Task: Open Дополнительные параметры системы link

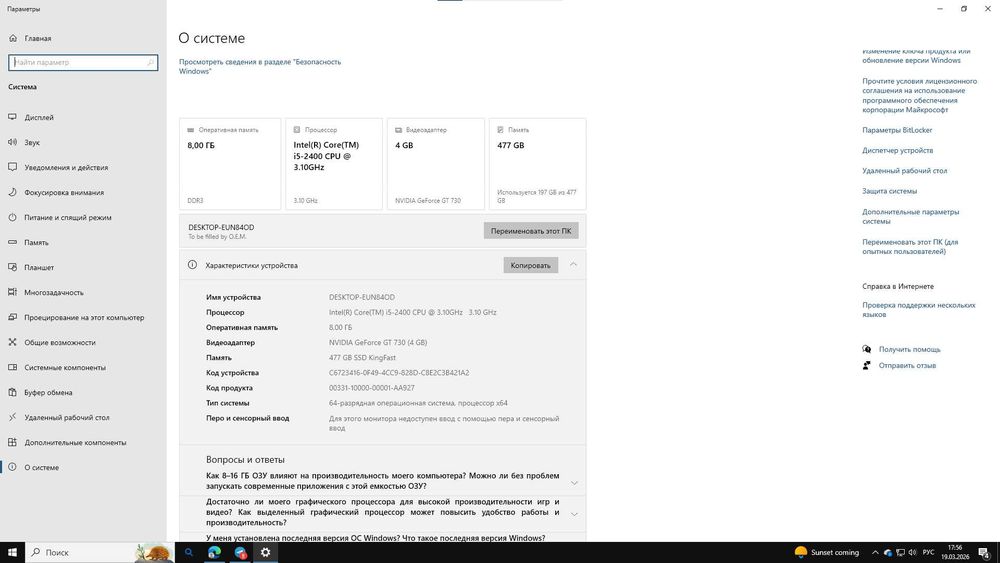Action: click(x=911, y=216)
